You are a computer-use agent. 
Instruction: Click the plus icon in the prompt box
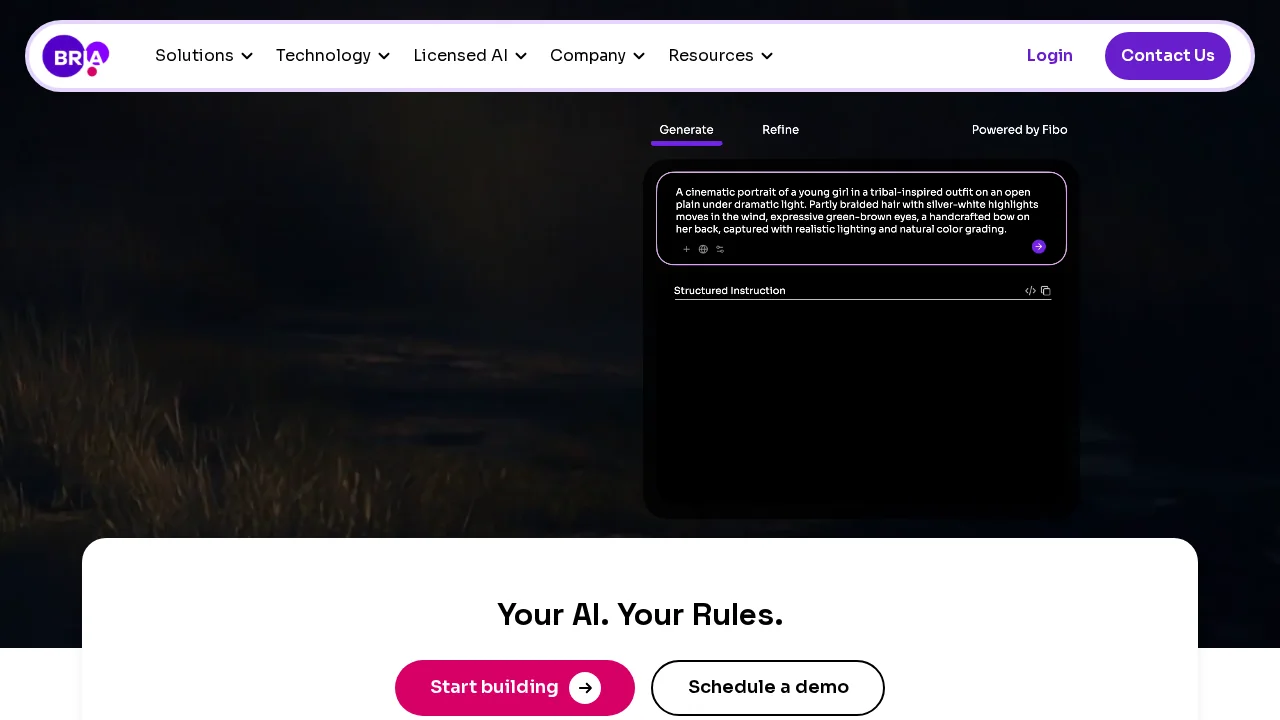pyautogui.click(x=686, y=249)
